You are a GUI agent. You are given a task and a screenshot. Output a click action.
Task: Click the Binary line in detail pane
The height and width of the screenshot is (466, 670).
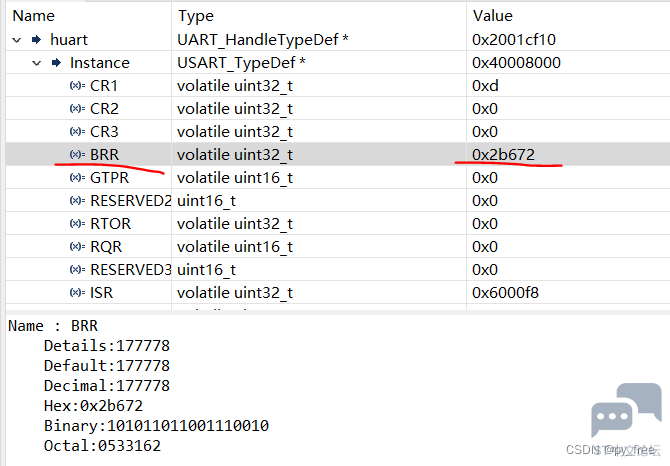coord(156,426)
